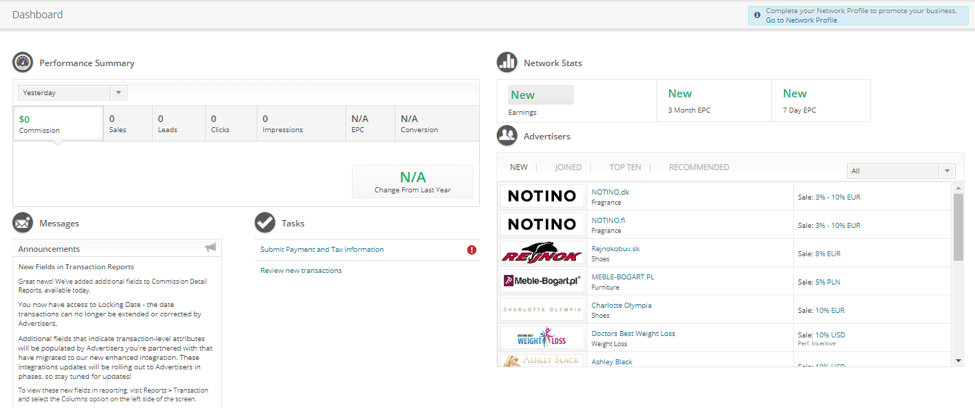The image size is (975, 408).
Task: Click the Tasks checkmark icon
Action: [265, 223]
